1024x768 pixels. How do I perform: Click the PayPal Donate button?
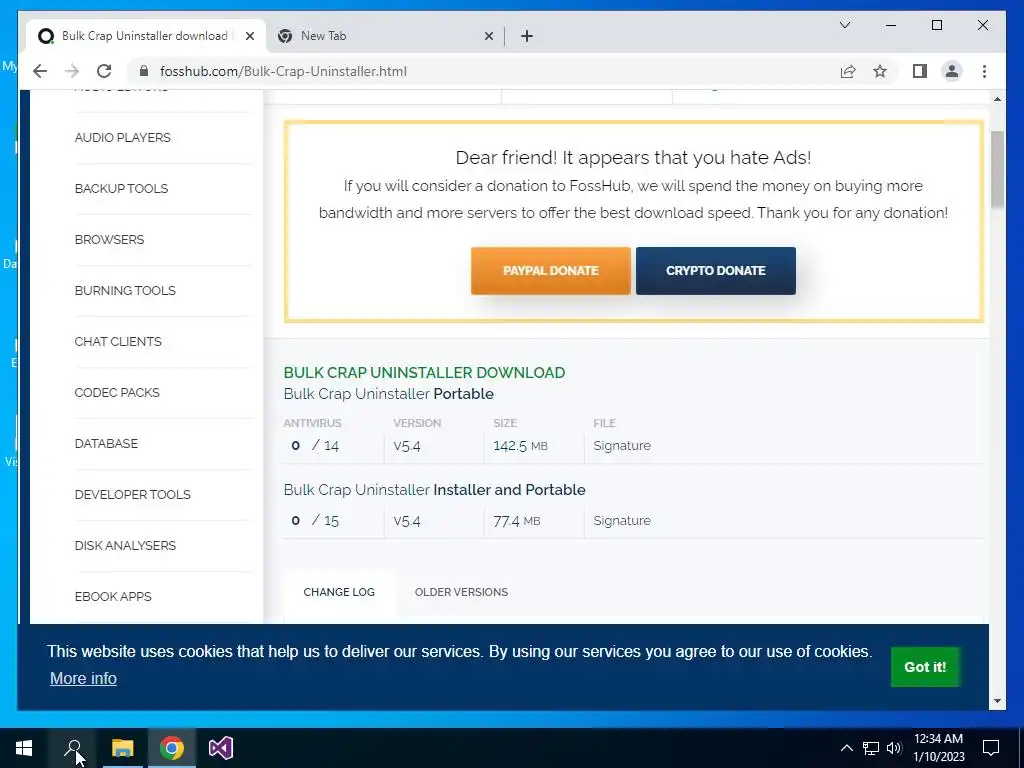tap(551, 270)
